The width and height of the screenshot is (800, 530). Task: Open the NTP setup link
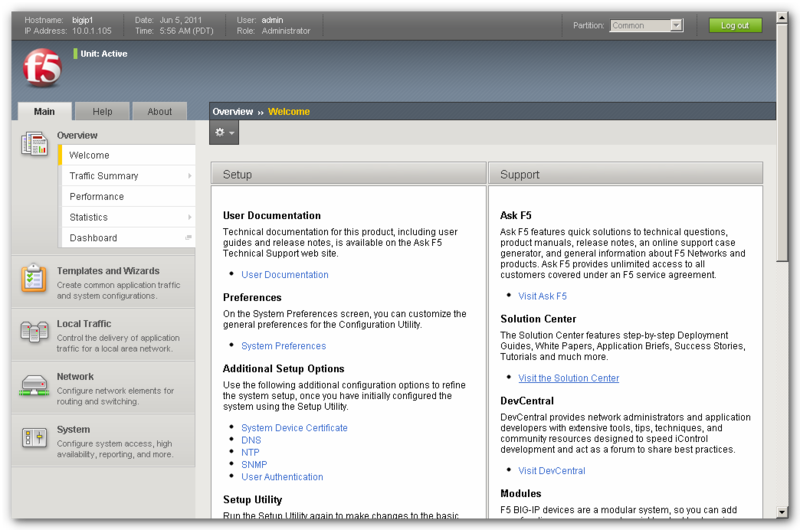250,452
